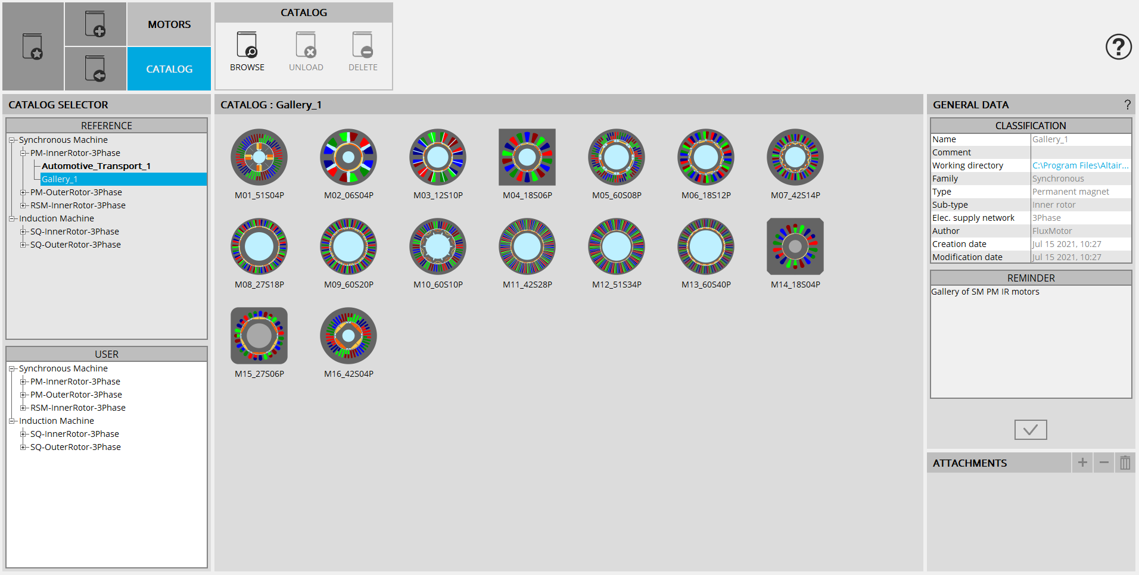Viewport: 1139px width, 575px height.
Task: Select the M14_18S04P motor thumbnail
Action: coord(795,247)
